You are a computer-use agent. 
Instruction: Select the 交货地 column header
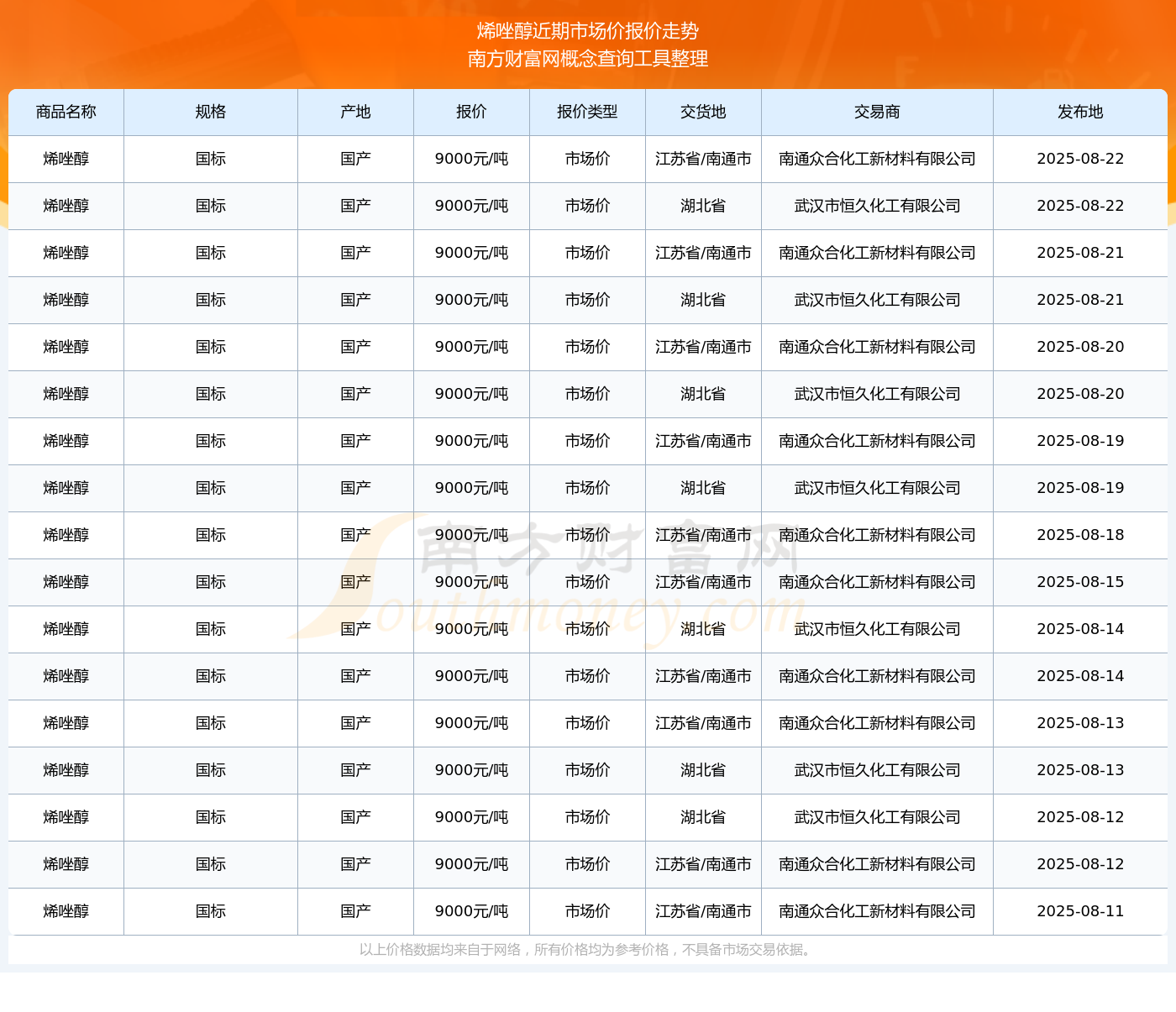click(x=704, y=112)
